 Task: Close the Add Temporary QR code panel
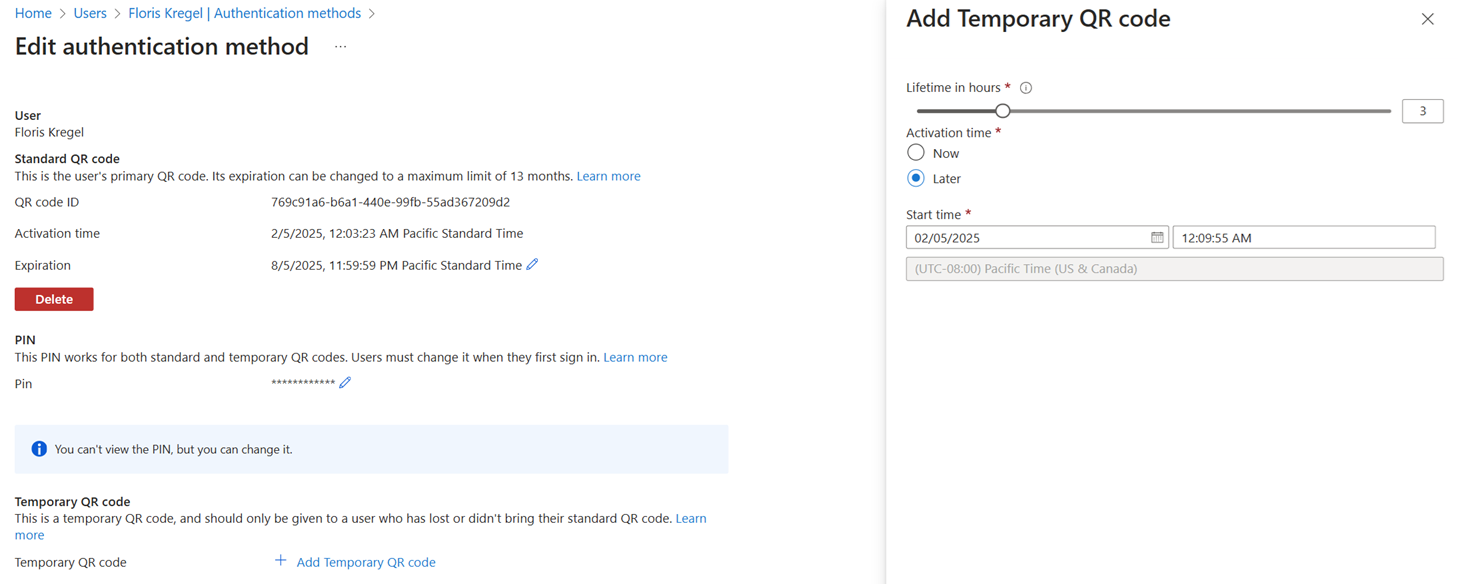pos(1427,18)
